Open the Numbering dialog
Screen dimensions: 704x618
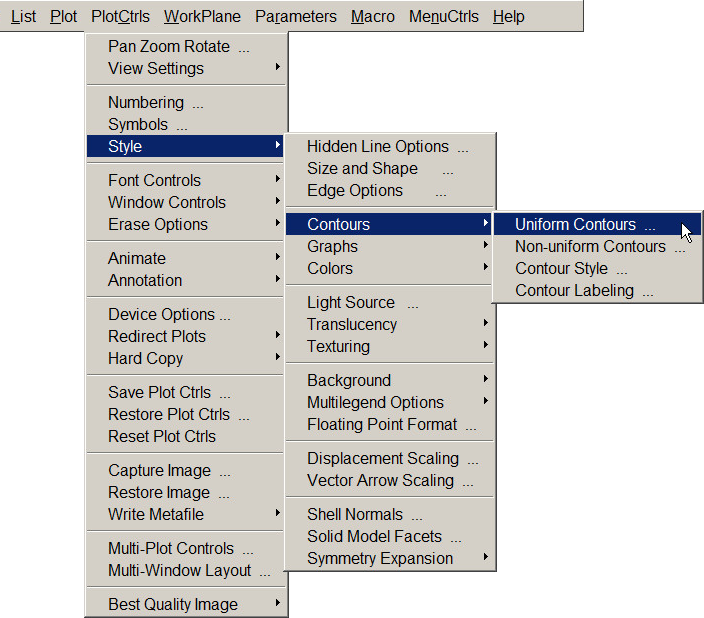[146, 103]
